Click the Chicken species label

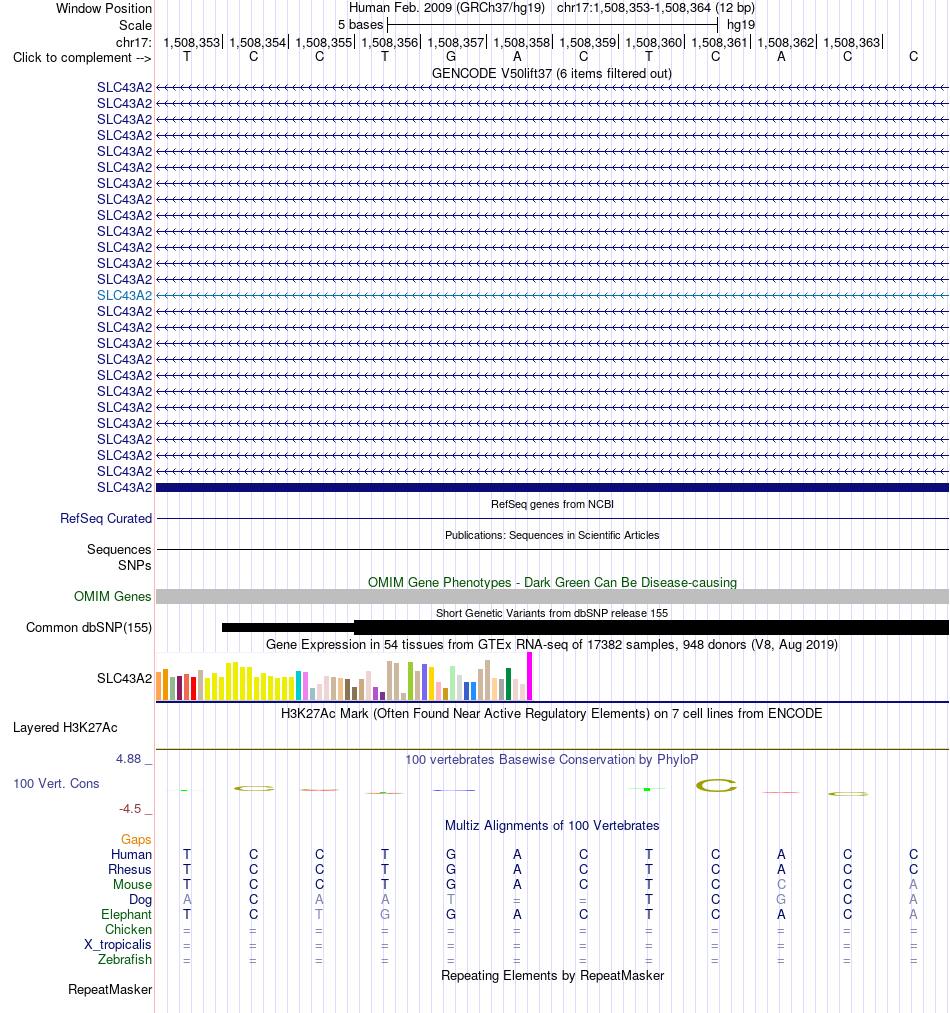pos(129,929)
